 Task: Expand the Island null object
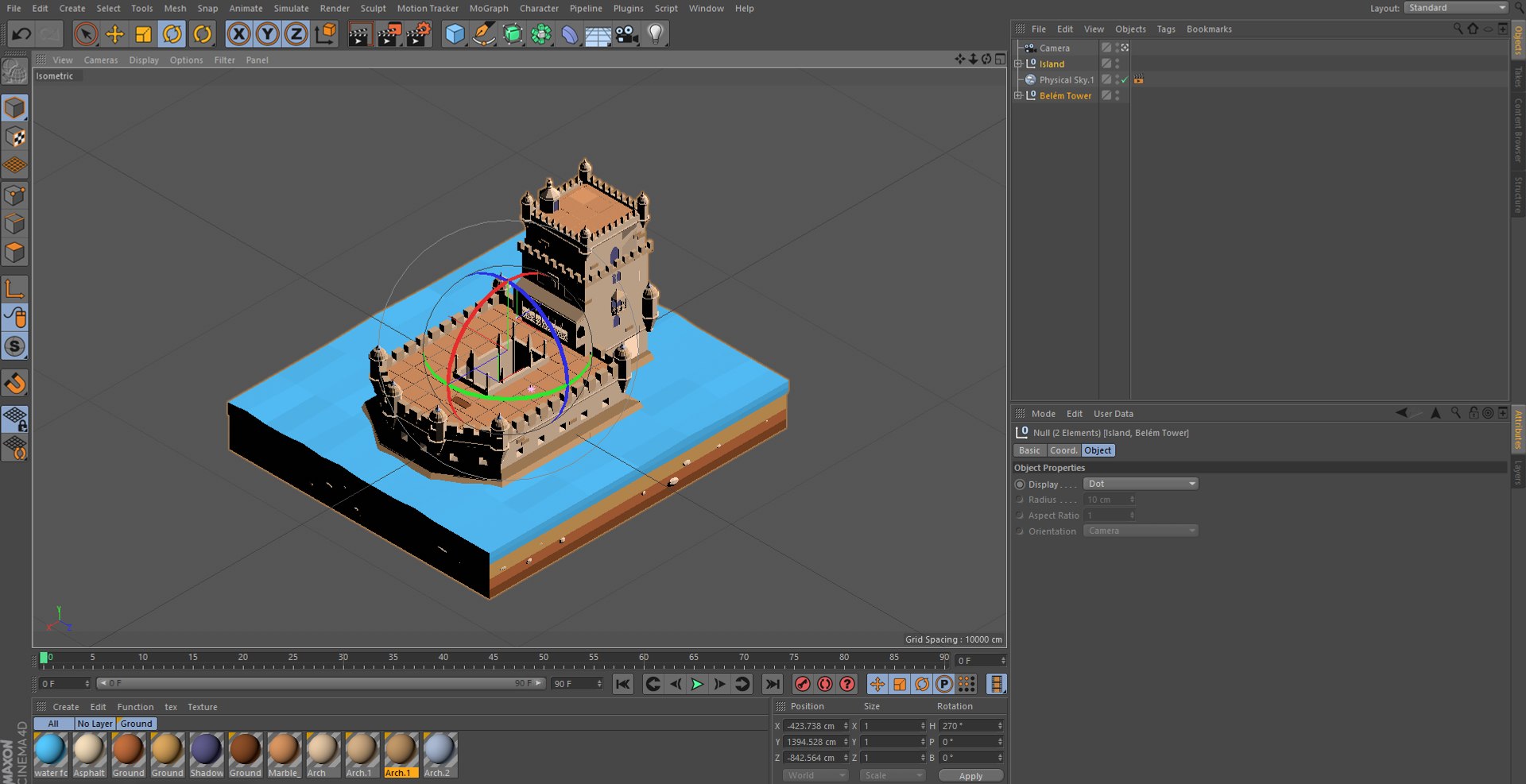point(1018,64)
